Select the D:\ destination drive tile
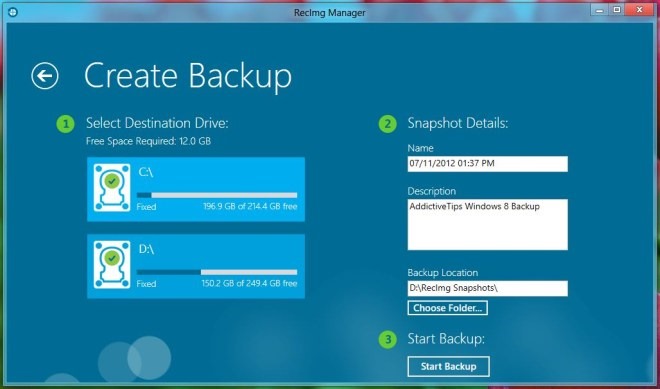The height and width of the screenshot is (389, 660). tap(196, 266)
